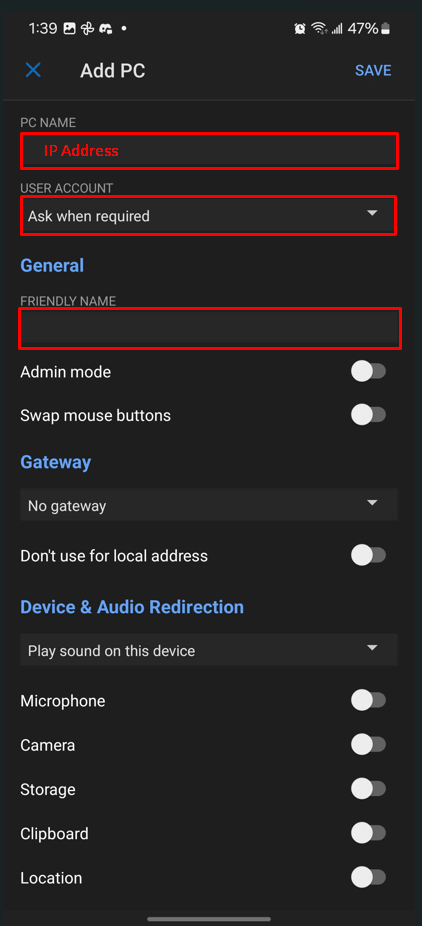This screenshot has height=926, width=422.
Task: Tap the Wi-Fi status bar icon
Action: [x=319, y=28]
